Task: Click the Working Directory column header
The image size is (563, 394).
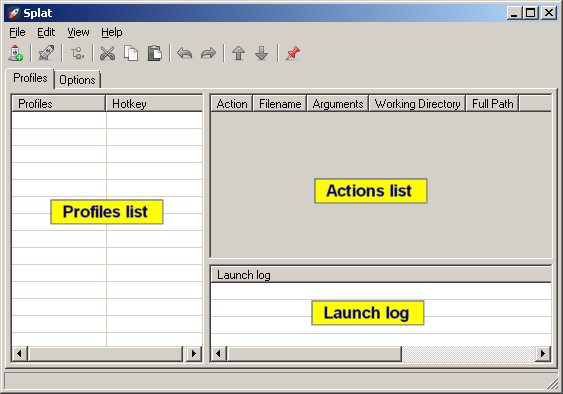Action: pyautogui.click(x=418, y=104)
